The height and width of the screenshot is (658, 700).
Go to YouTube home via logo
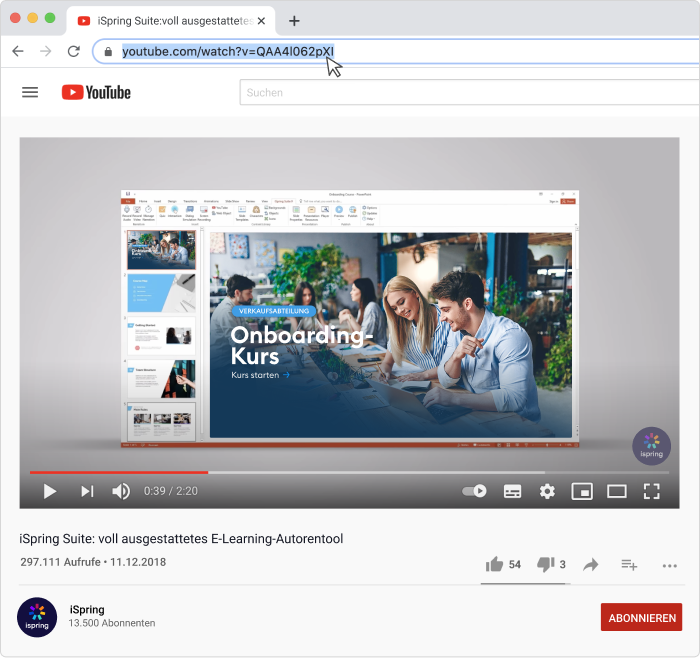96,92
